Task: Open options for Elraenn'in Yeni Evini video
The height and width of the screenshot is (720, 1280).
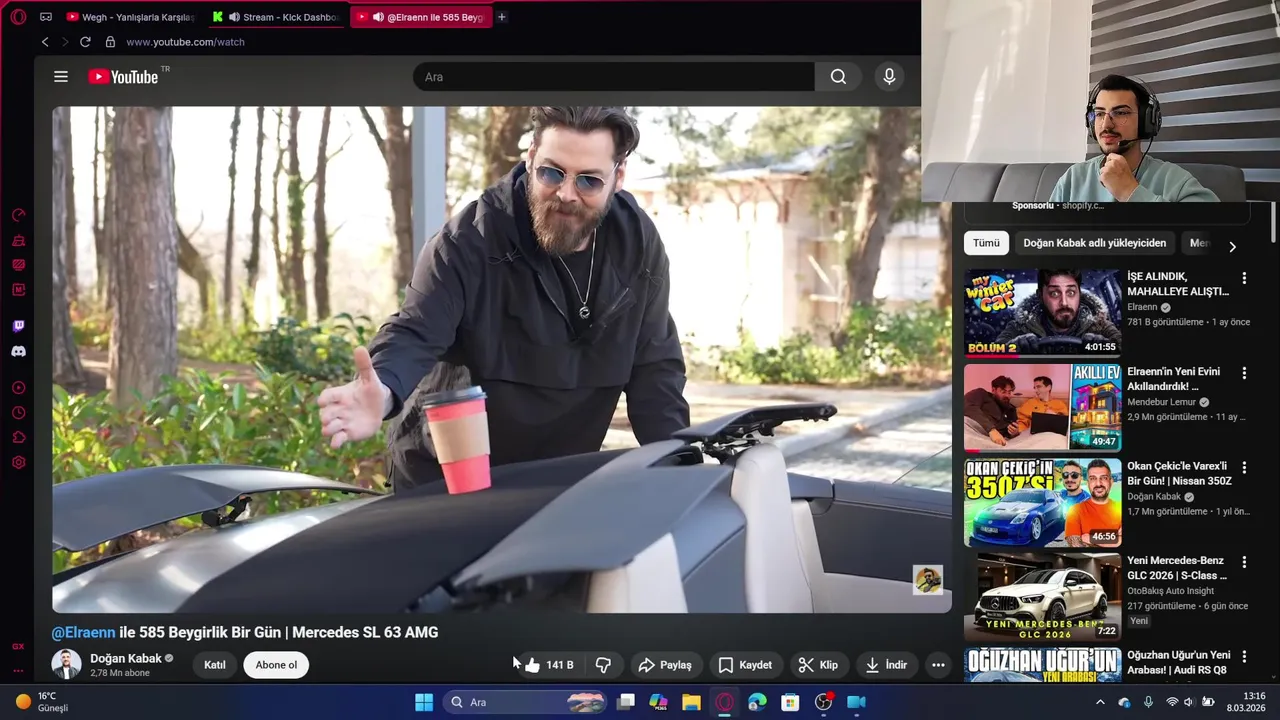Action: (x=1244, y=373)
